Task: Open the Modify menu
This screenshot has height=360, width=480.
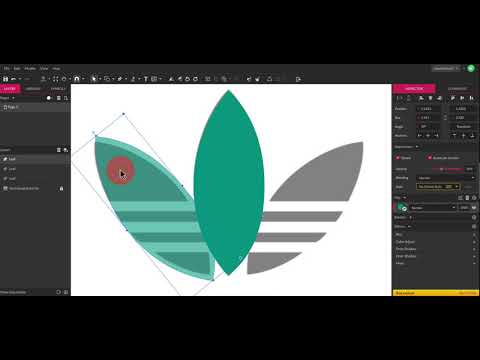Action: click(x=30, y=68)
